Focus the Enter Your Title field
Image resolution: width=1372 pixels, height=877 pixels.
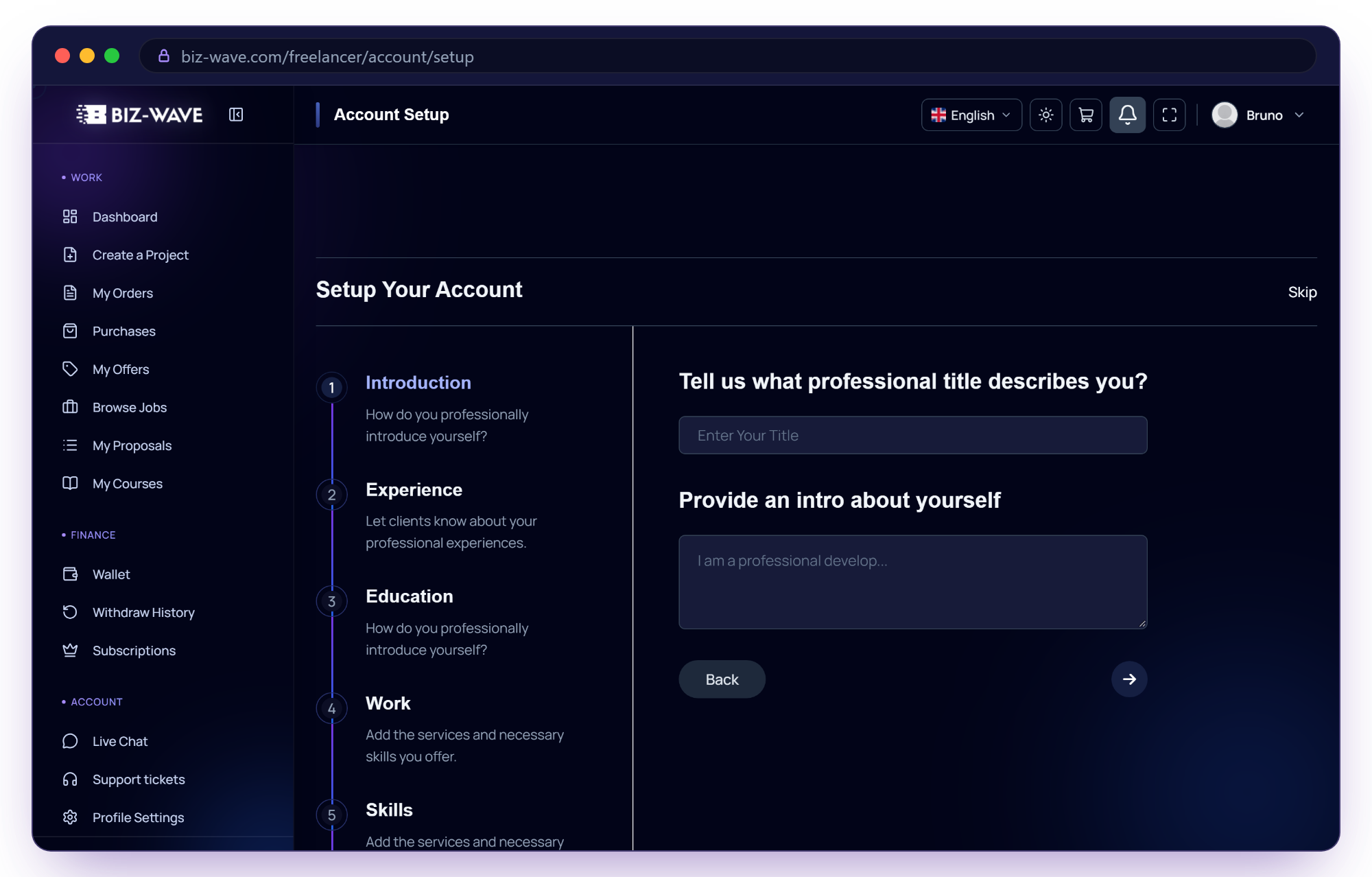(x=912, y=435)
